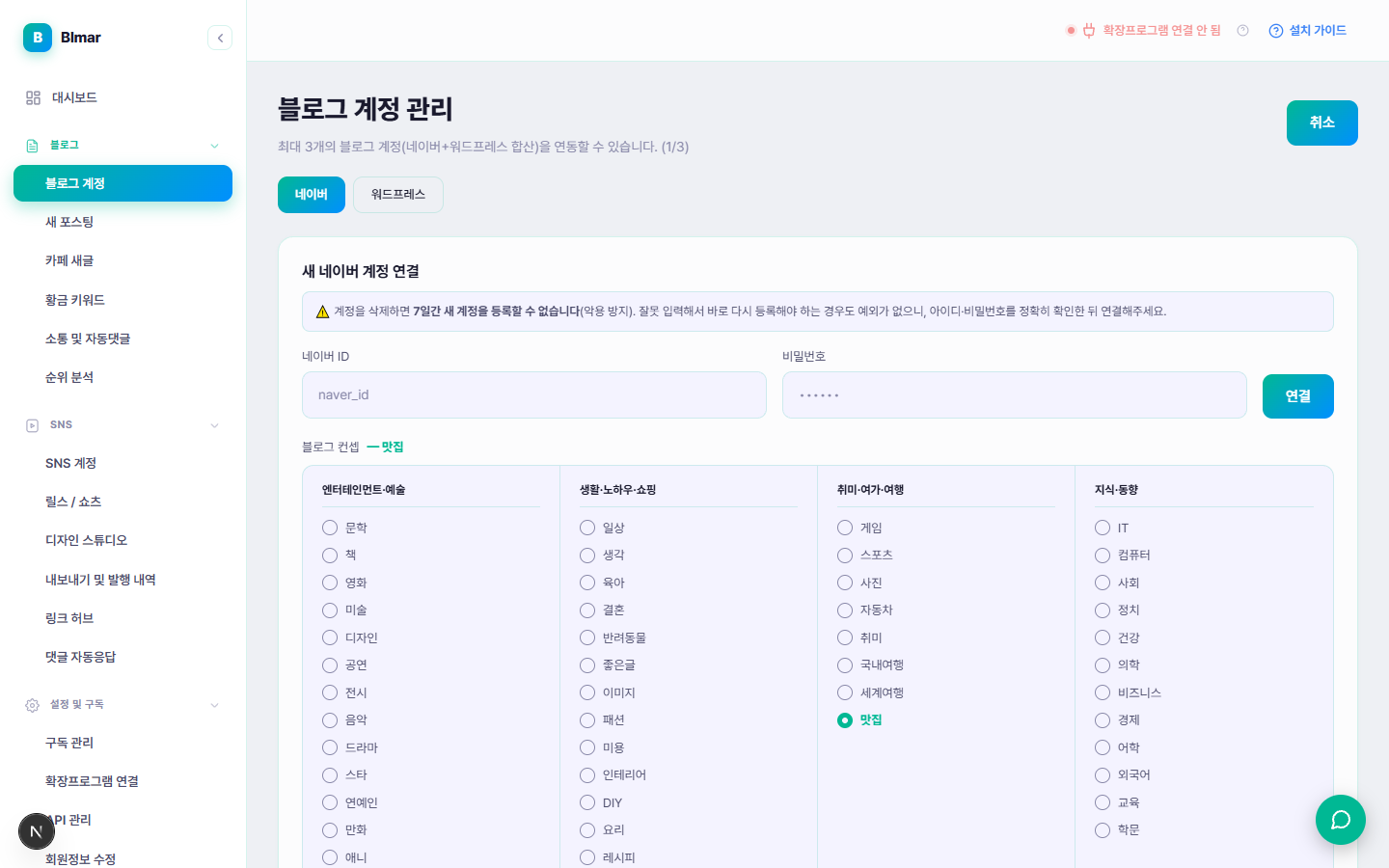Select the 경제 radio button
Screen dimensions: 1389x868
click(x=1103, y=720)
